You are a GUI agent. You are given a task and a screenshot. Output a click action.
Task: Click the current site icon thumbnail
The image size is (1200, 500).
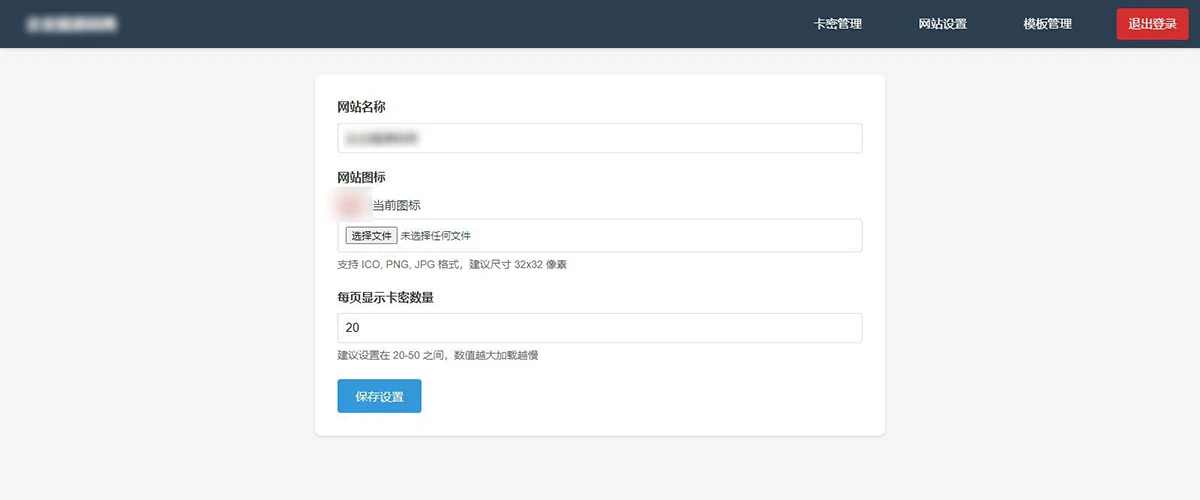coord(351,205)
